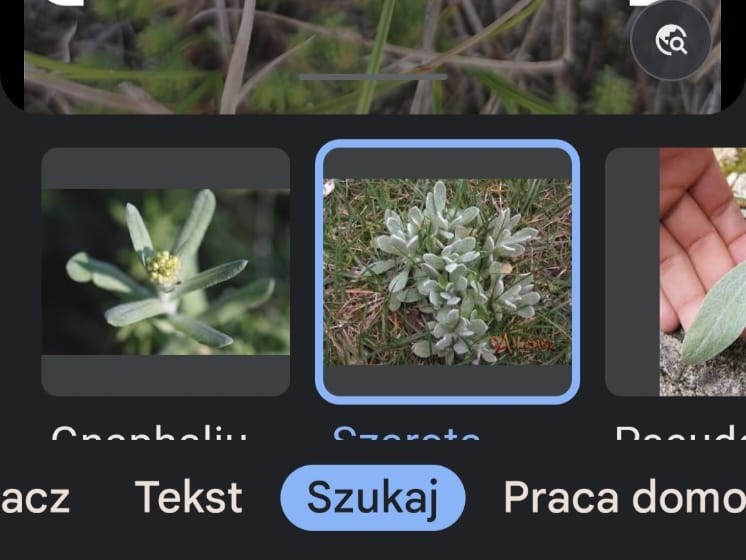Open the Gnaphalium flower result thumbnail

tap(166, 272)
